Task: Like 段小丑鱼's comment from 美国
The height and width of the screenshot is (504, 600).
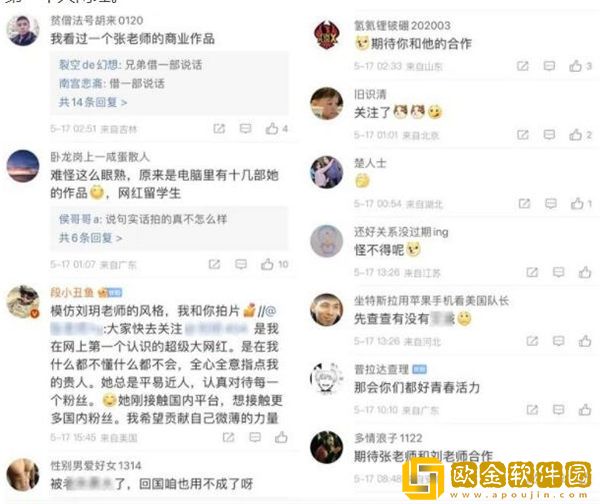Action: coord(281,437)
